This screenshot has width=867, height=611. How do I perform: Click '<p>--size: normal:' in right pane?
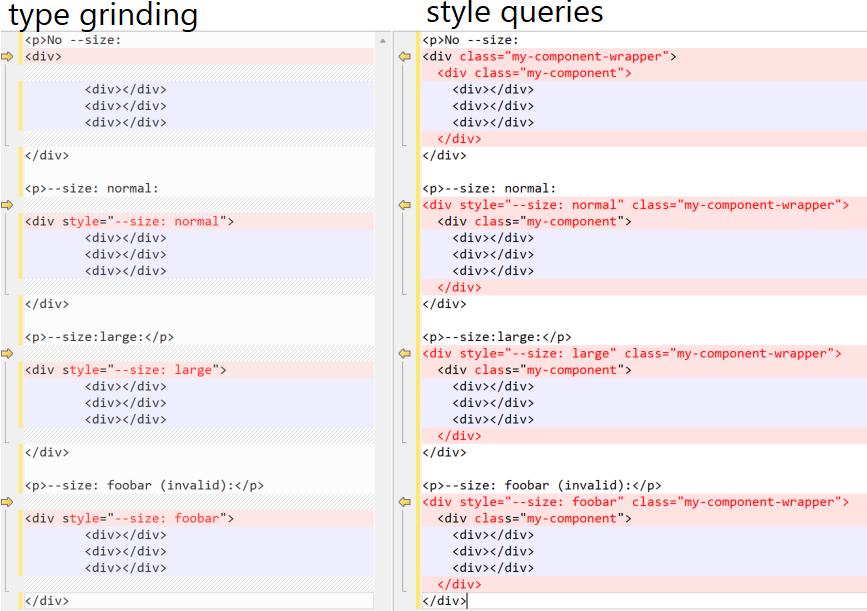[489, 189]
